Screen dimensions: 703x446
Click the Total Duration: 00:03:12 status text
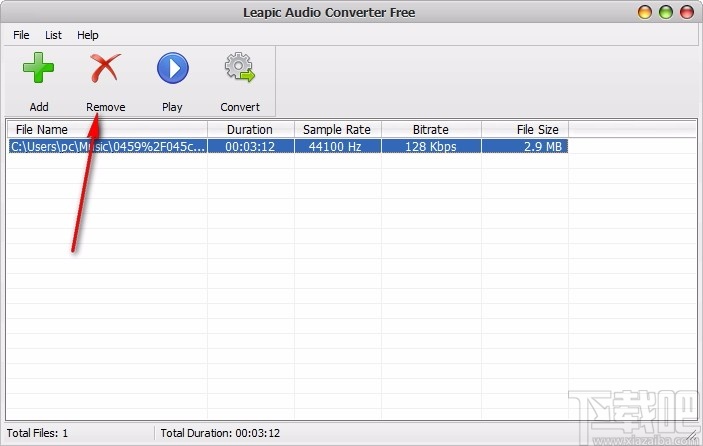220,433
